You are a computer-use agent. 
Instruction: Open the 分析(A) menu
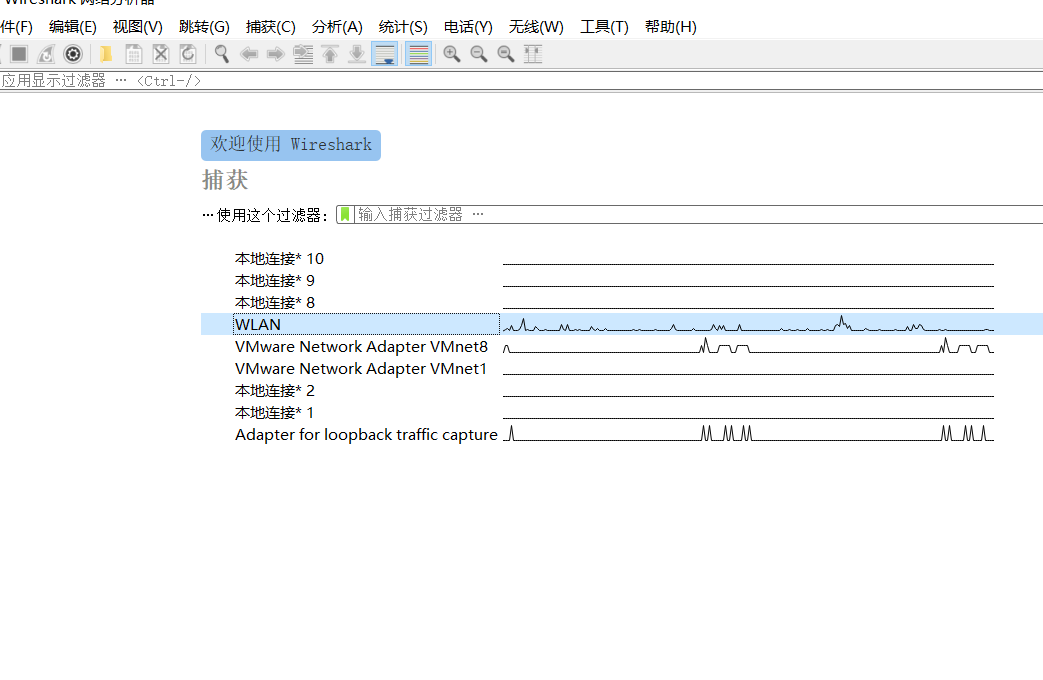coord(337,27)
